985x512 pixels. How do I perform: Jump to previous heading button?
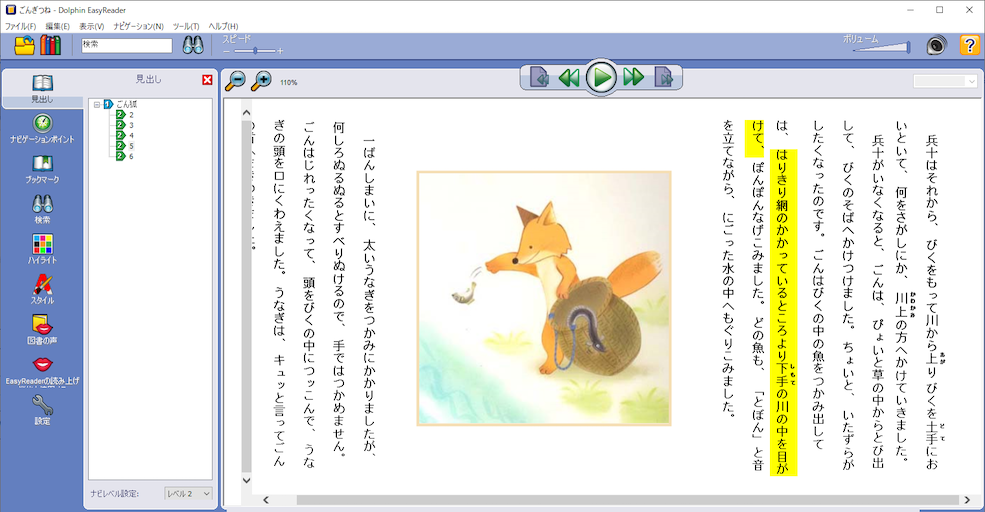tap(540, 78)
